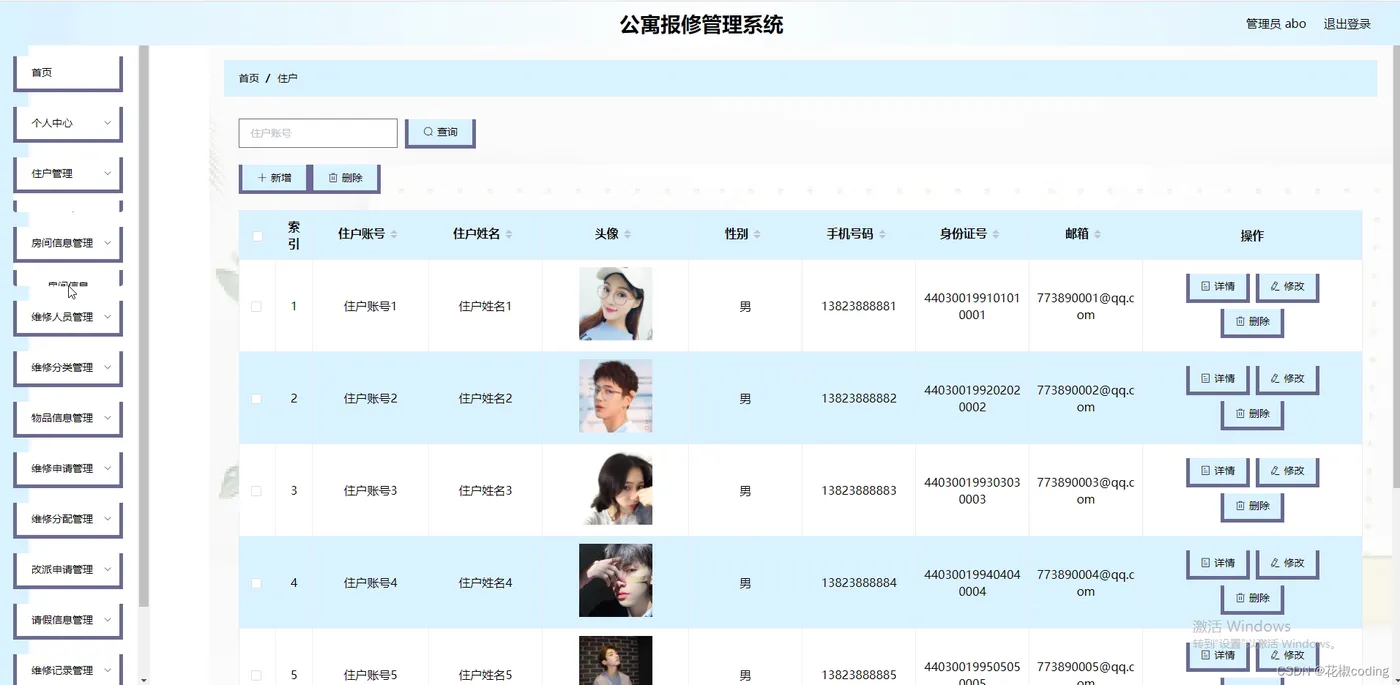This screenshot has width=1400, height=685.
Task: Expand 物品信息管理 sidebar menu
Action: click(x=68, y=418)
